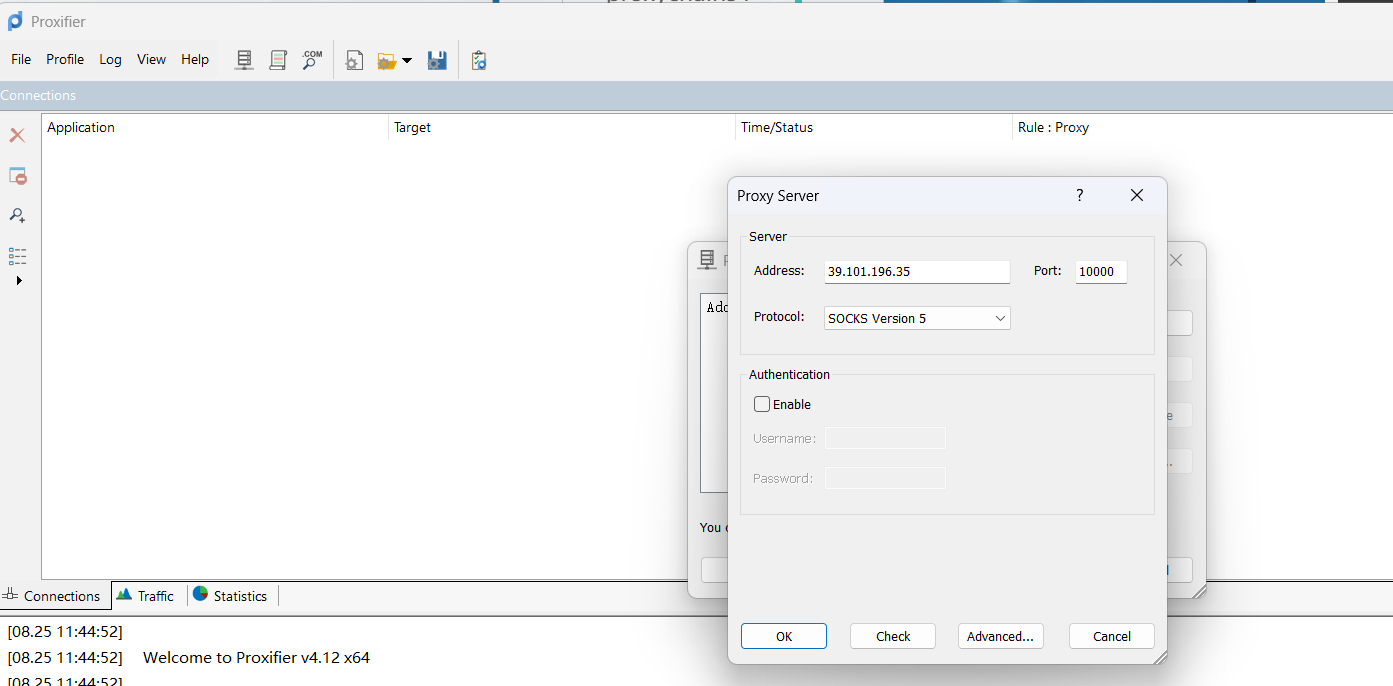This screenshot has width=1393, height=686.
Task: Sort by the Application column header
Action: click(215, 127)
